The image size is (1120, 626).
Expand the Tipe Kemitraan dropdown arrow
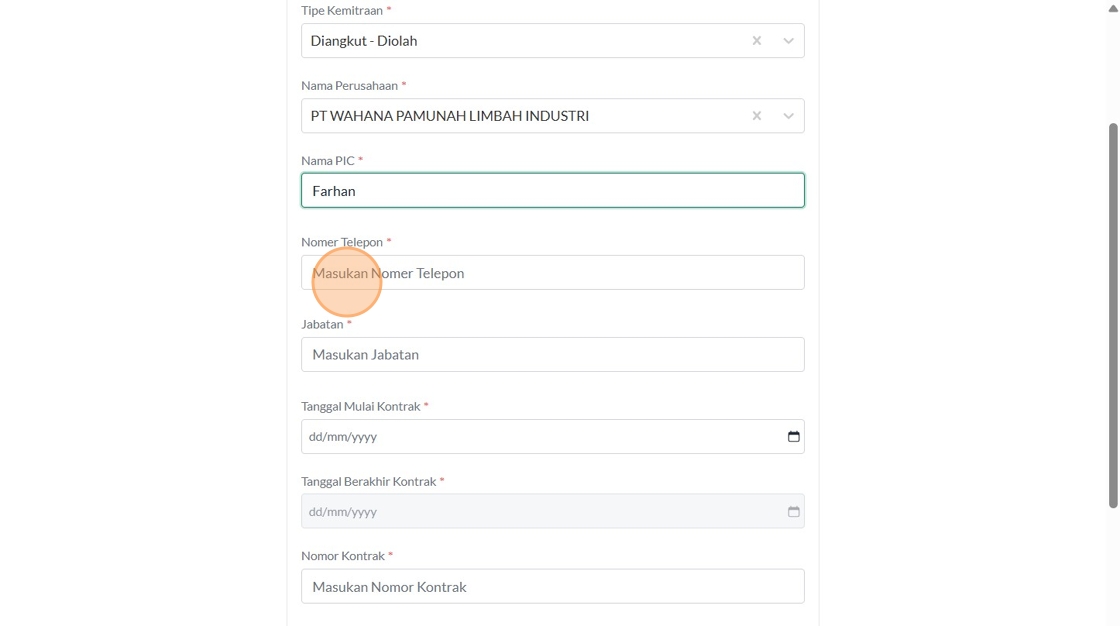click(x=788, y=41)
